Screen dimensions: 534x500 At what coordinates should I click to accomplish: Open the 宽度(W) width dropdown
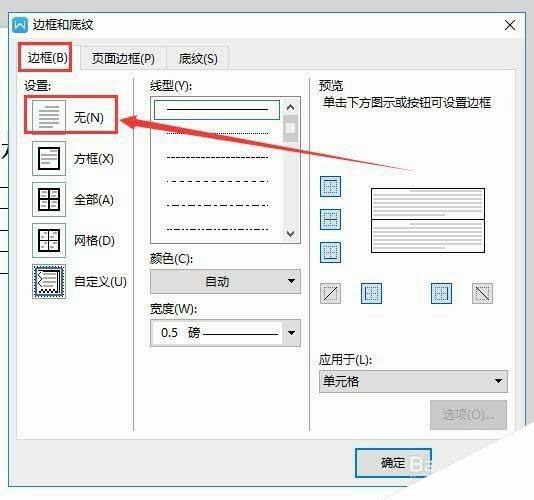[225, 333]
